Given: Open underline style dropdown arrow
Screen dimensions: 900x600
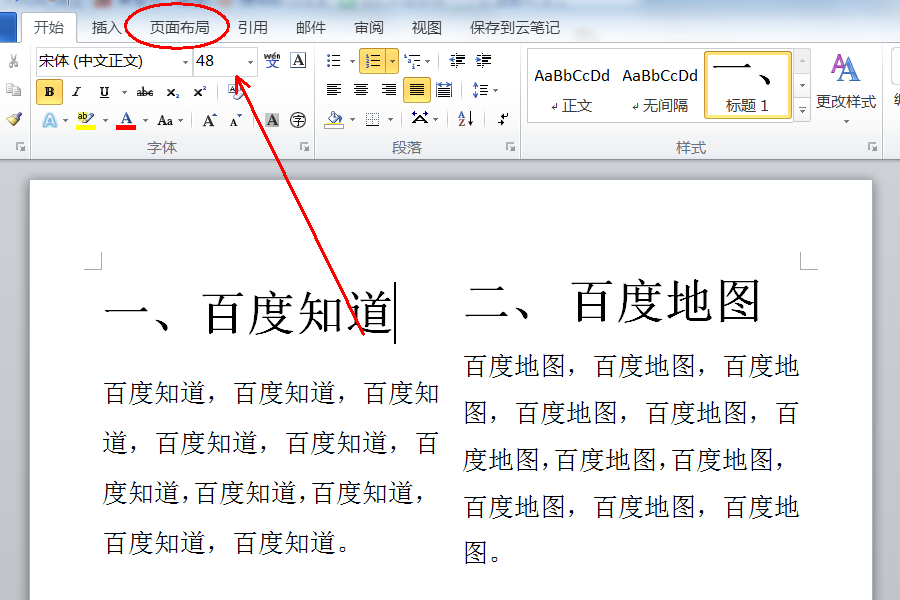Looking at the screenshot, I should (124, 92).
